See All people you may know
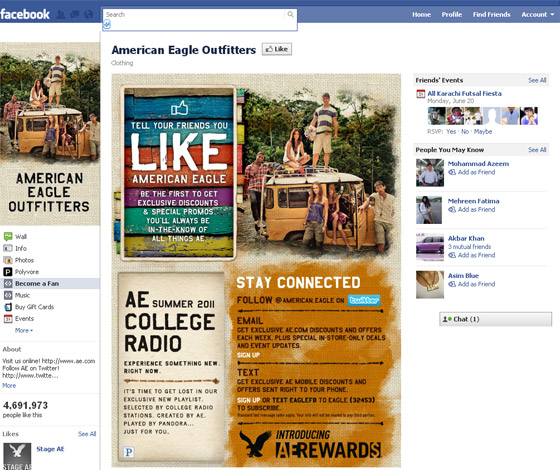 [537, 150]
